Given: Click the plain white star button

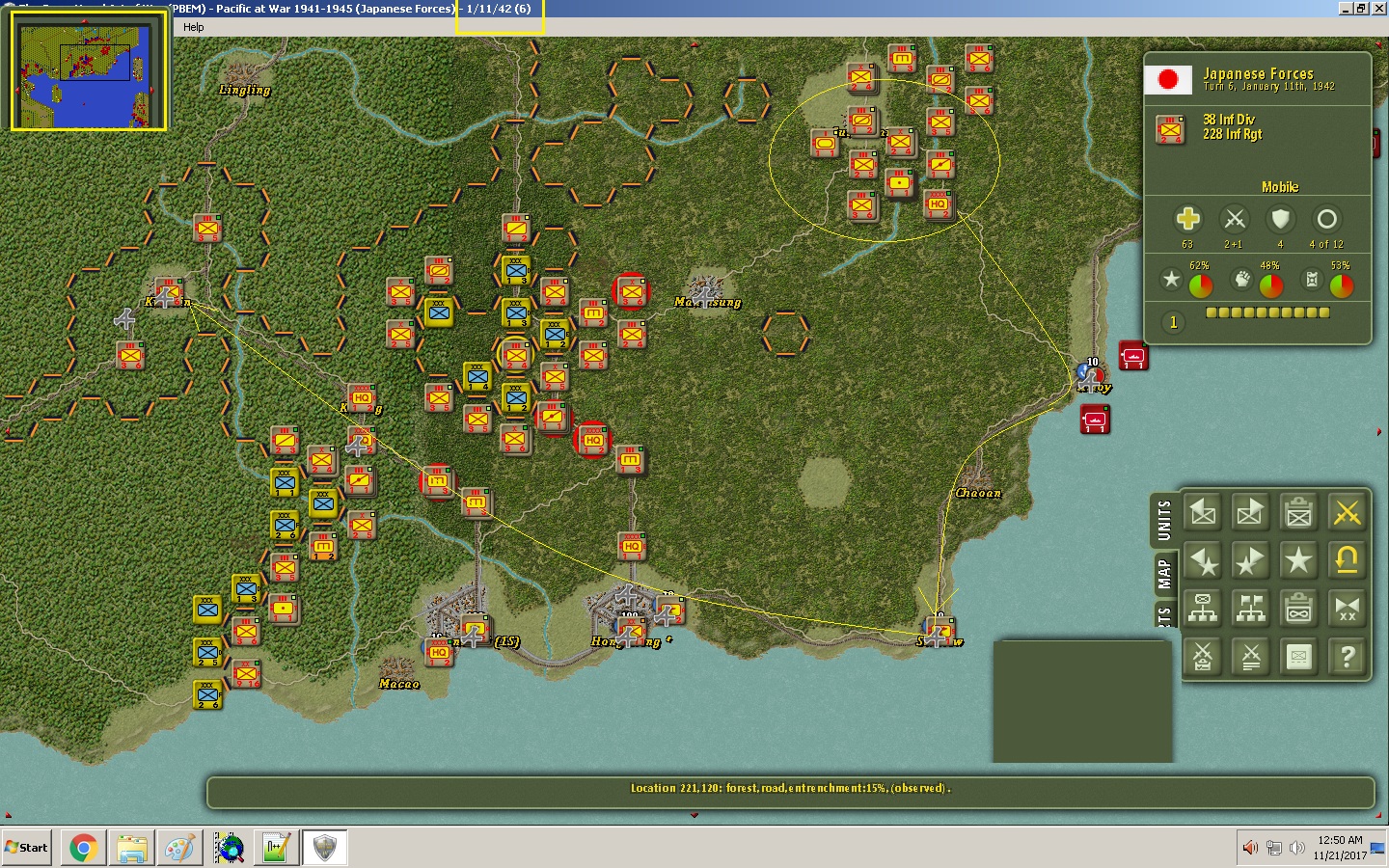Looking at the screenshot, I should pos(1298,560).
